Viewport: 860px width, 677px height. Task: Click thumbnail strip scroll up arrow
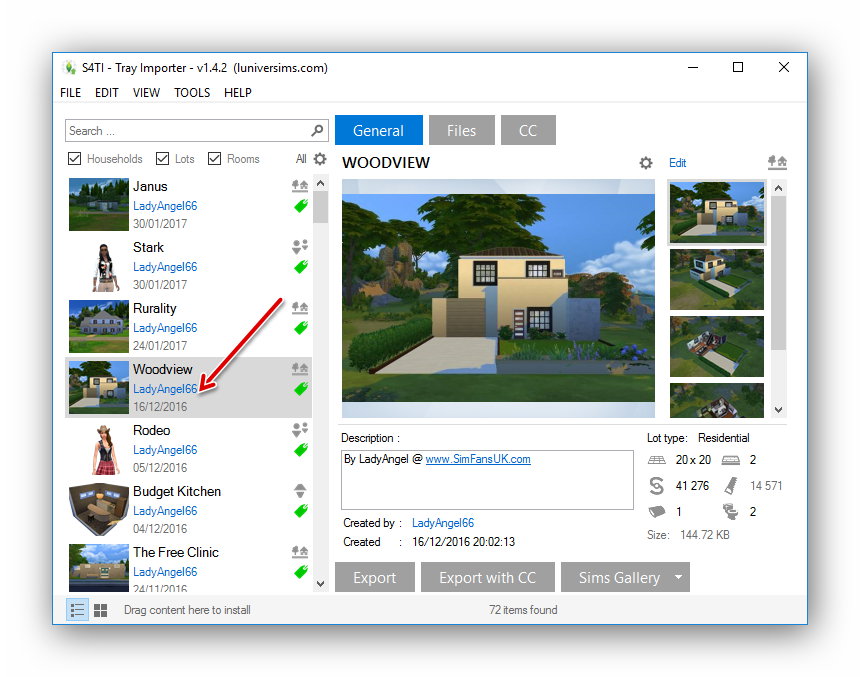click(x=778, y=188)
